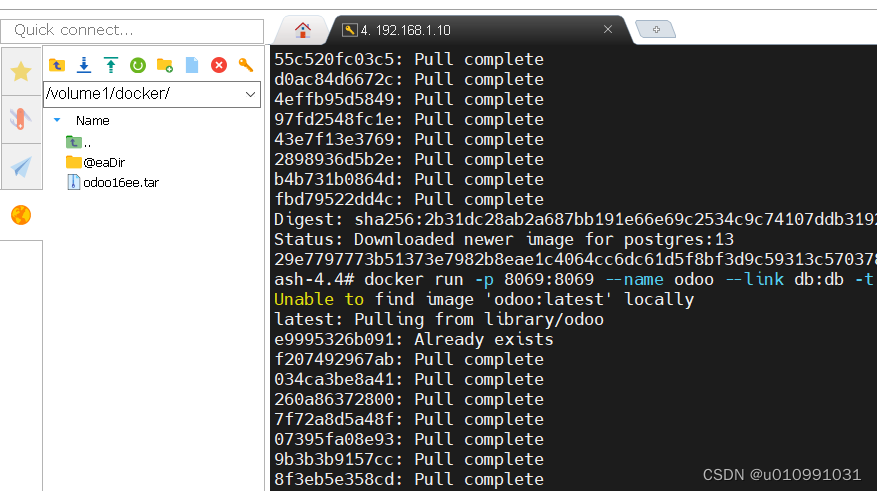The image size is (877, 491).
Task: Click the red delete icon
Action: 219,65
